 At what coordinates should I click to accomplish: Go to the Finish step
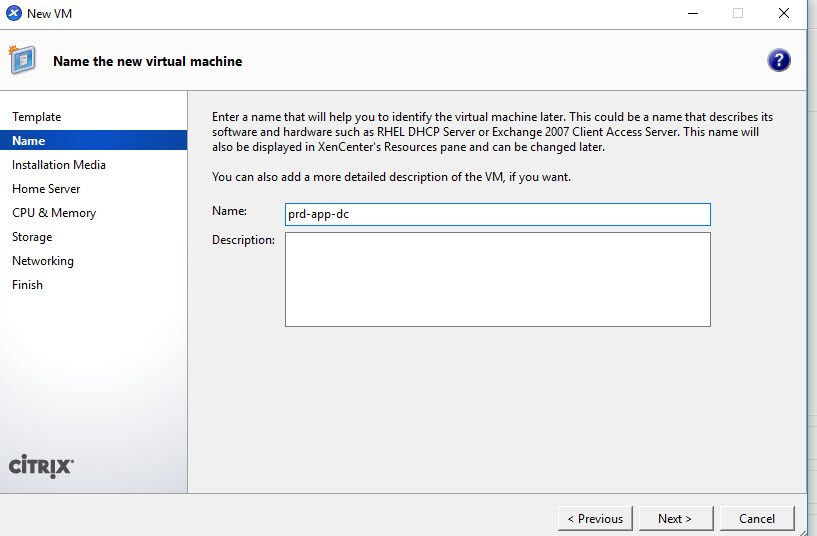click(x=28, y=285)
